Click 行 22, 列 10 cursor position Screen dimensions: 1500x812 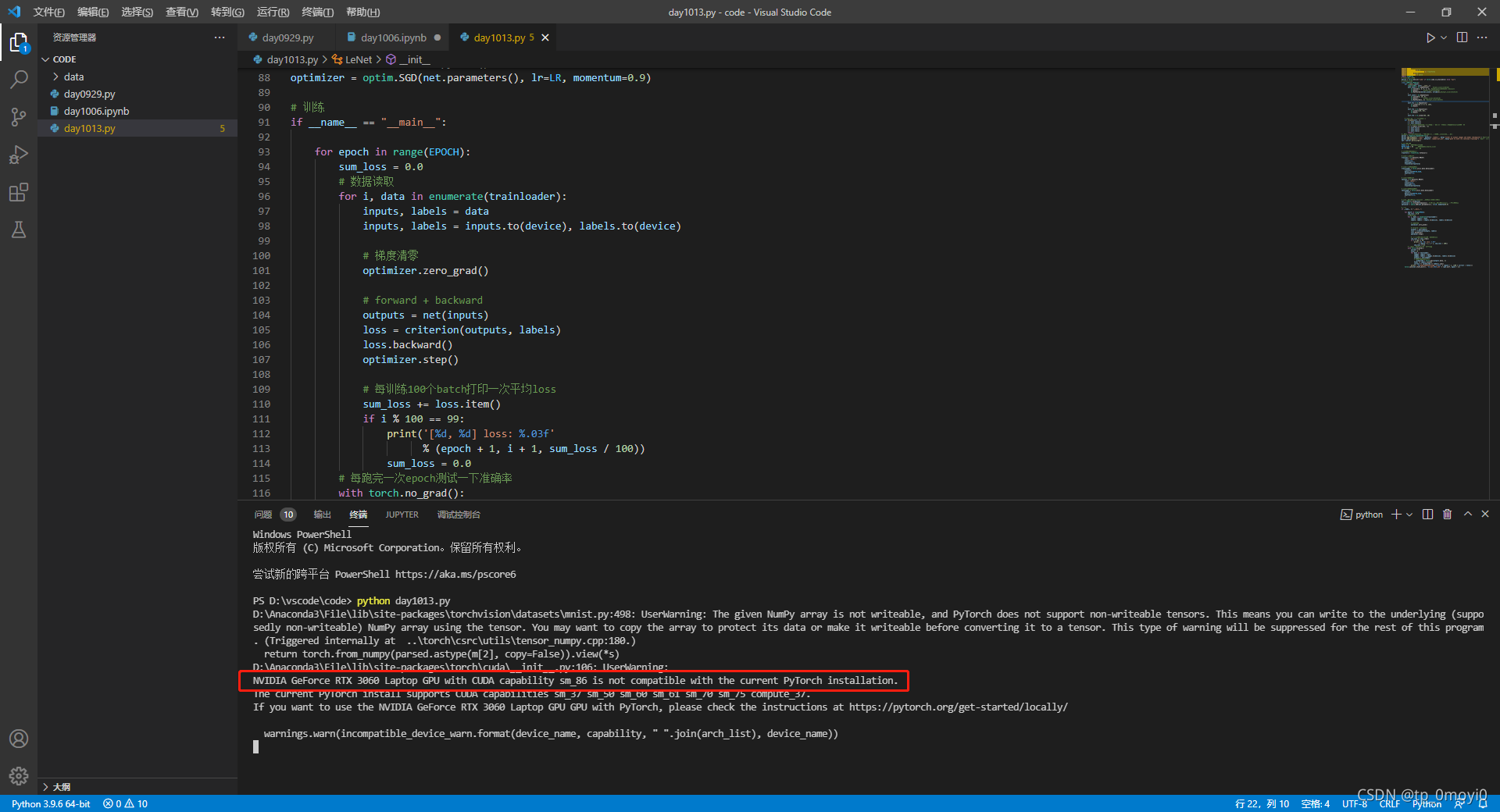(1262, 803)
